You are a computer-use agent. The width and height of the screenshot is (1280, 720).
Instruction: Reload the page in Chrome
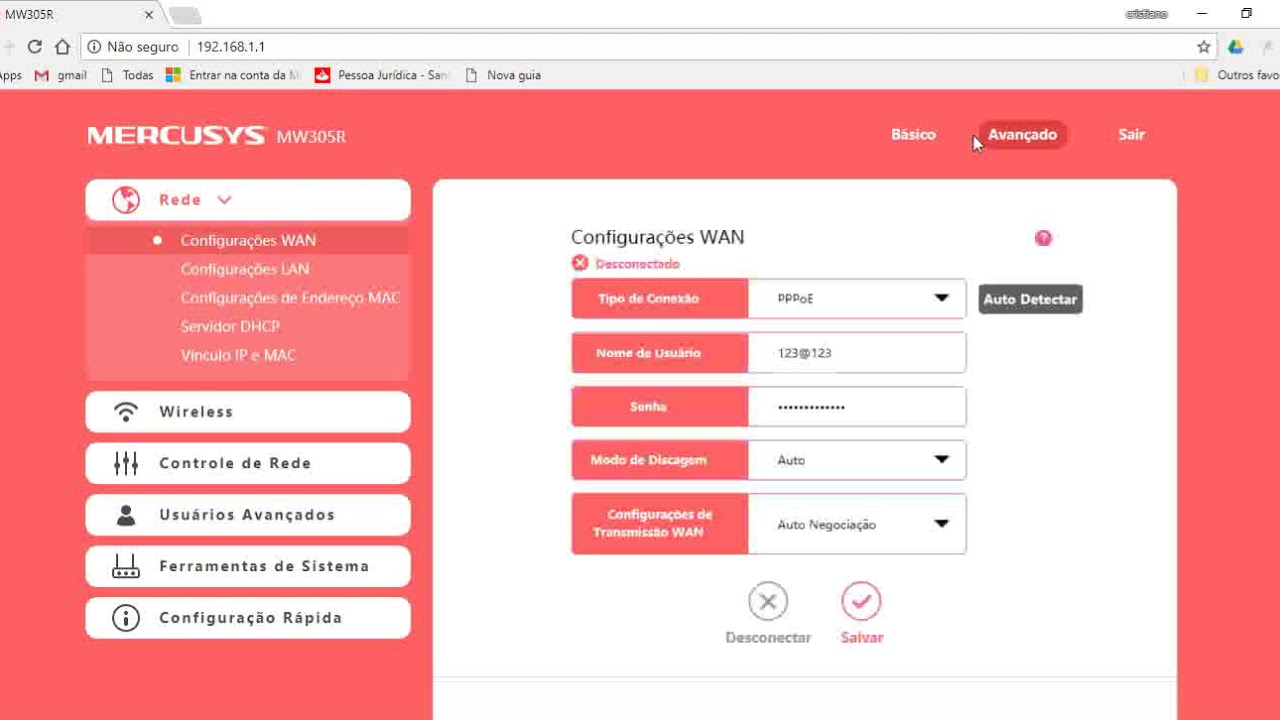click(x=35, y=47)
